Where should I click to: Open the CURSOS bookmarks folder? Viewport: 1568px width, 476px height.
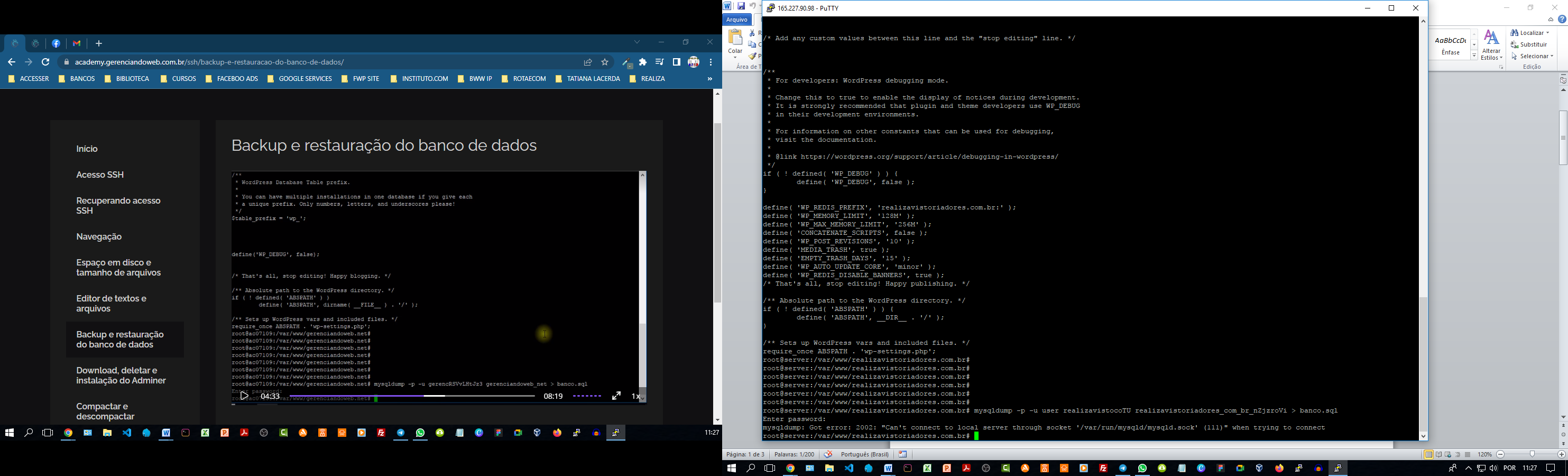178,78
